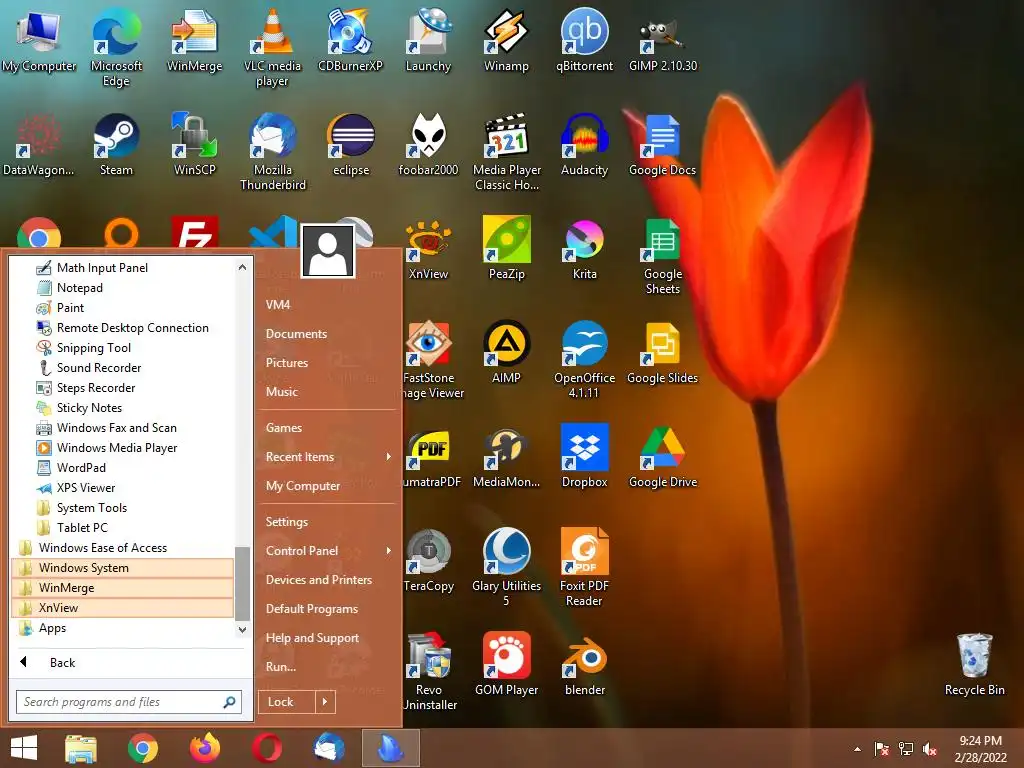Click the Lock button

[287, 702]
